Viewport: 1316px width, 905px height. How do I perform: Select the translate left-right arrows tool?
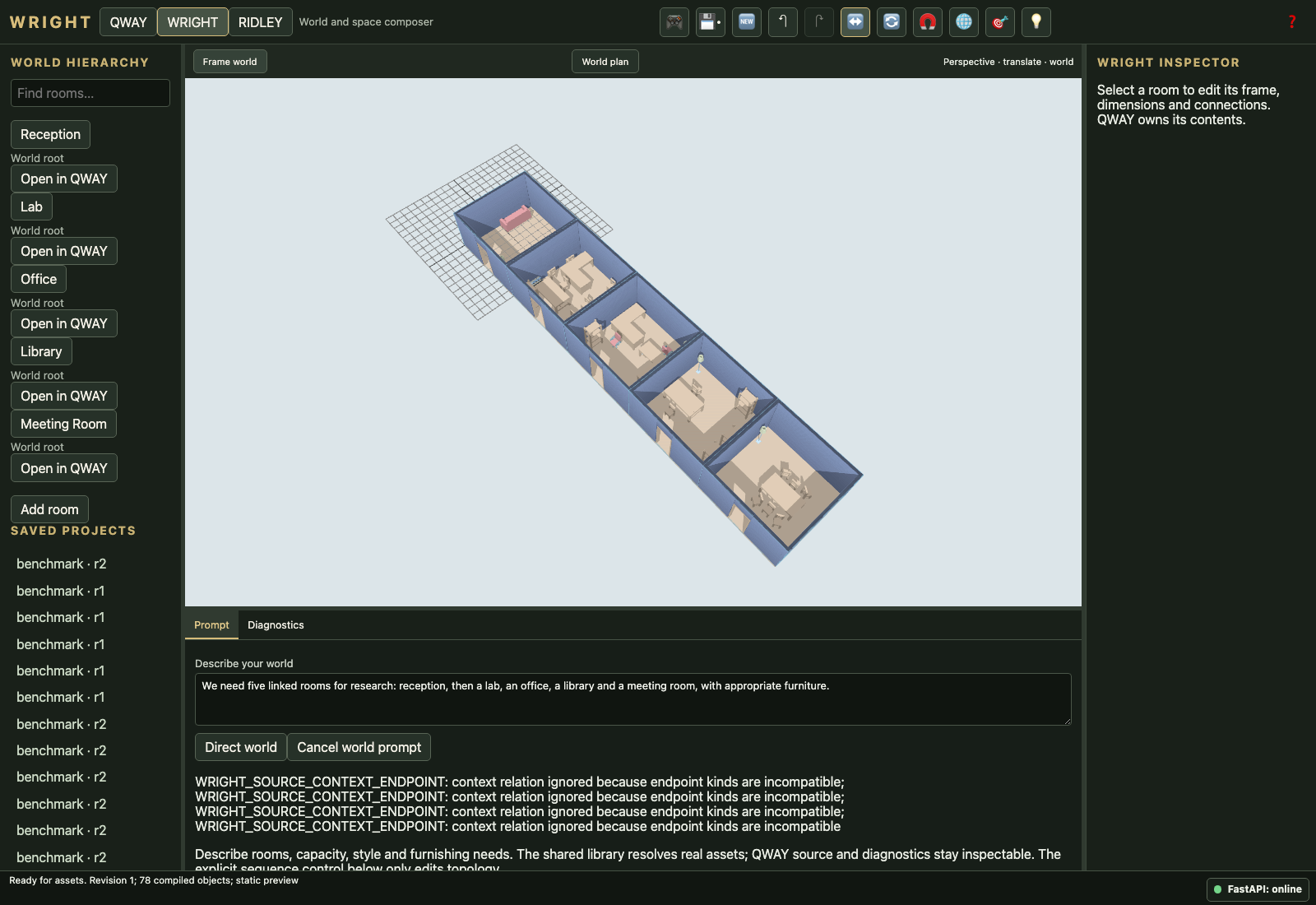[x=855, y=22]
